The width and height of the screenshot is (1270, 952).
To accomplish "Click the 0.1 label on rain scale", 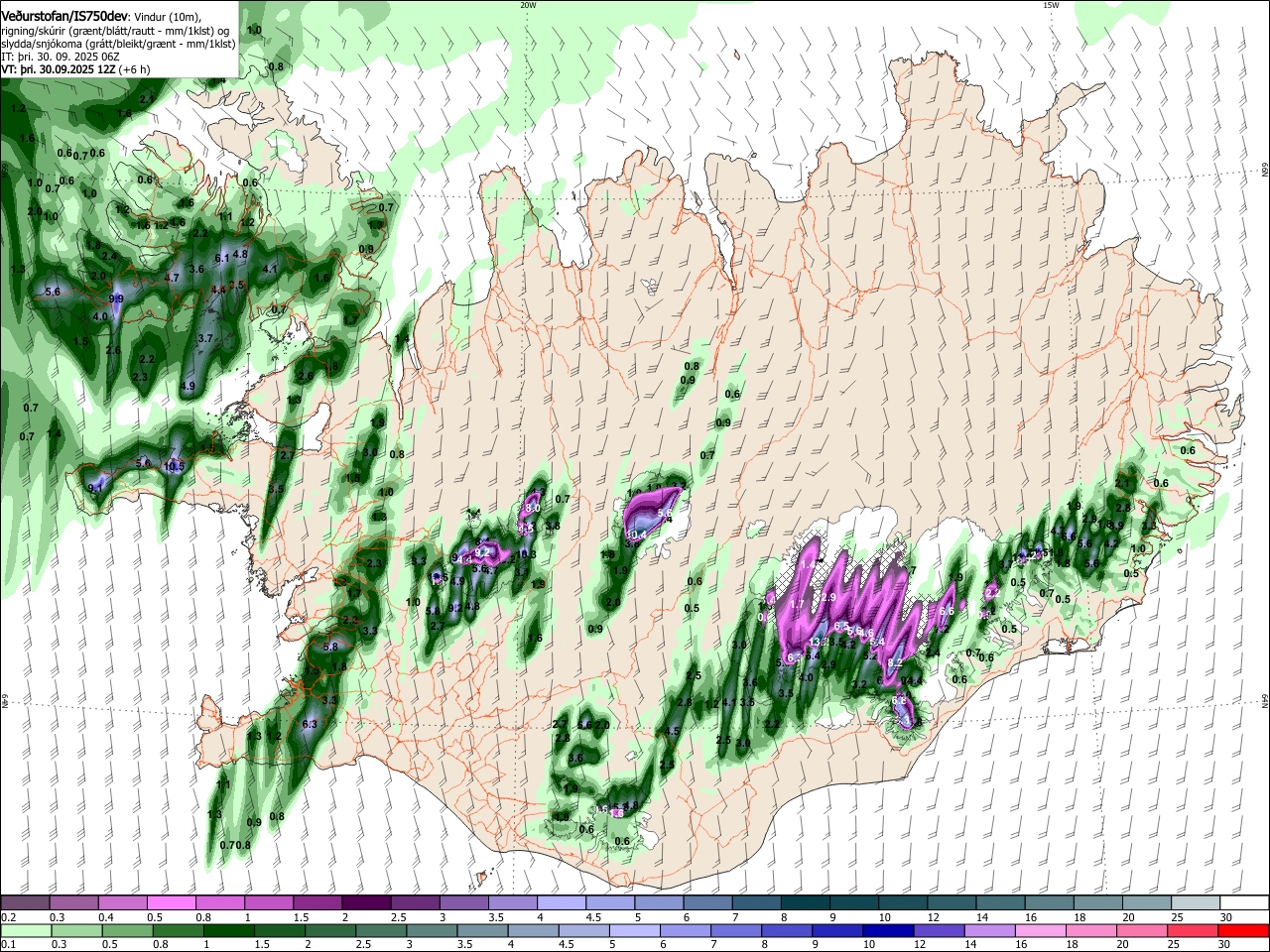I will pos(7,945).
